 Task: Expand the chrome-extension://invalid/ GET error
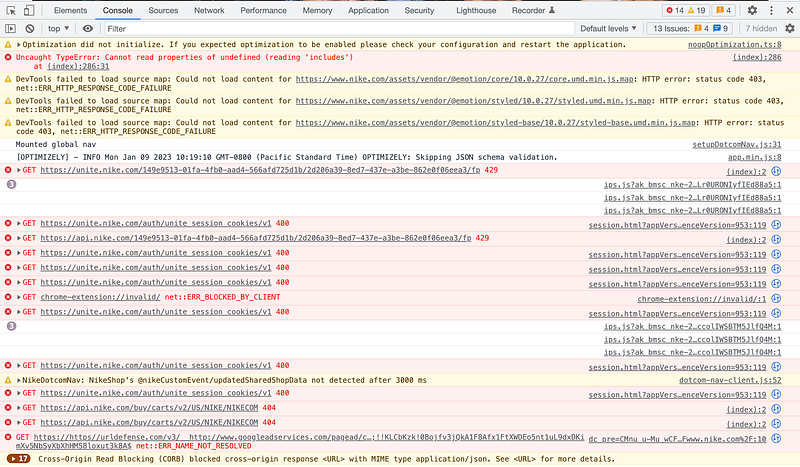pos(19,297)
